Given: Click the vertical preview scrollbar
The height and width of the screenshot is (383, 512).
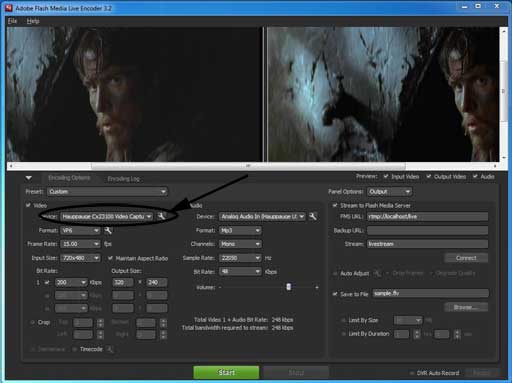Looking at the screenshot, I should coord(503,92).
